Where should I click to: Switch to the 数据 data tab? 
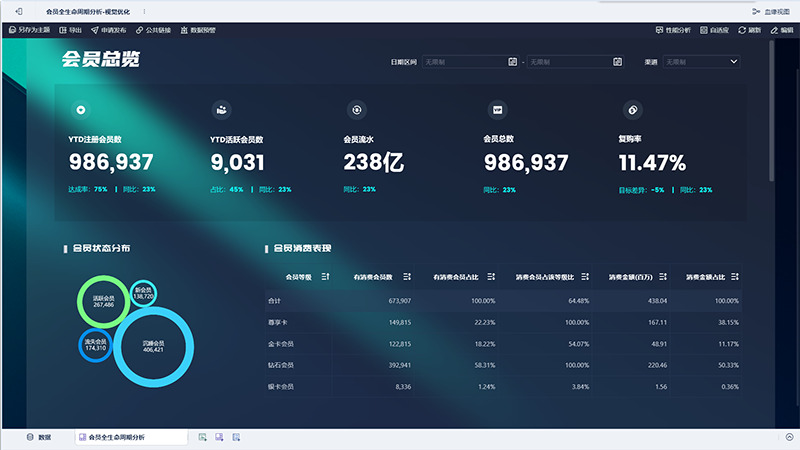point(39,437)
